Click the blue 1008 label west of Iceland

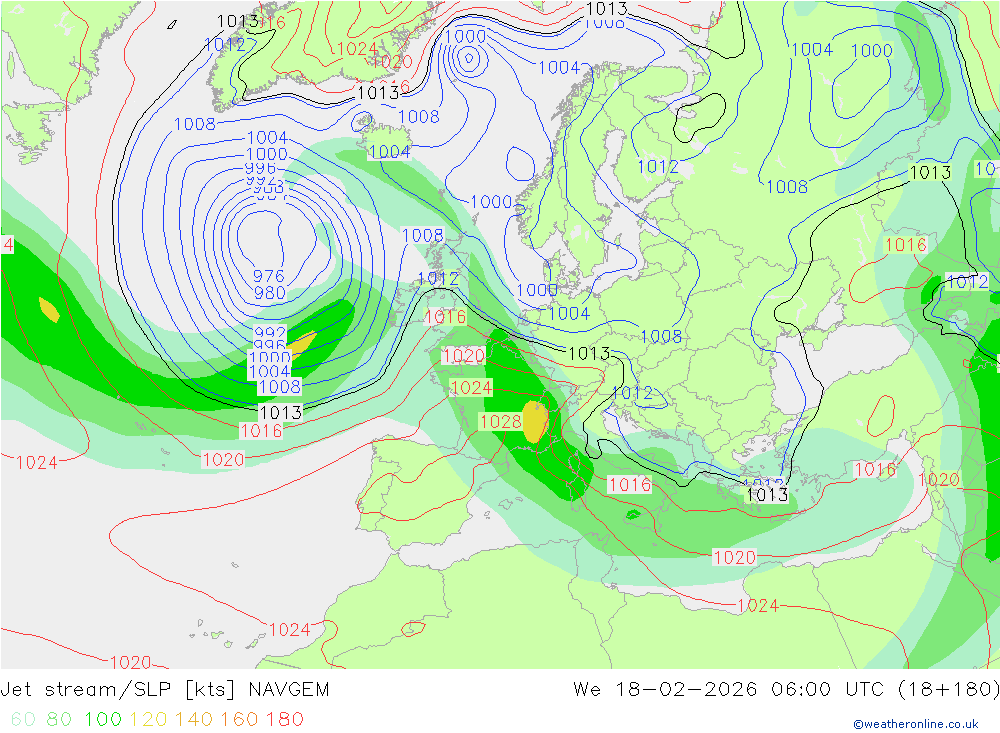coord(195,124)
